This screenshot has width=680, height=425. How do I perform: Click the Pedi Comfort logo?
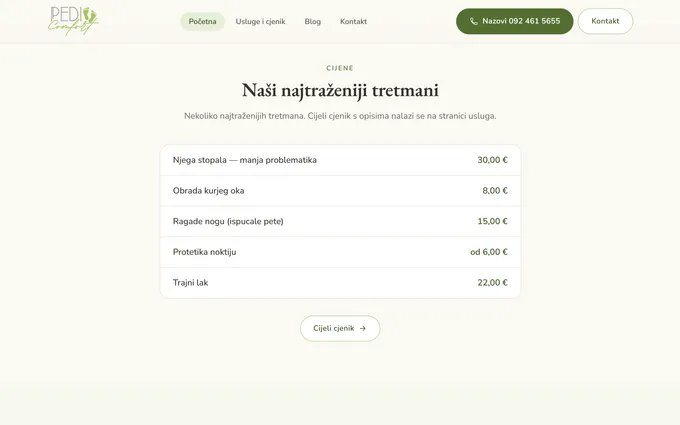tap(73, 20)
